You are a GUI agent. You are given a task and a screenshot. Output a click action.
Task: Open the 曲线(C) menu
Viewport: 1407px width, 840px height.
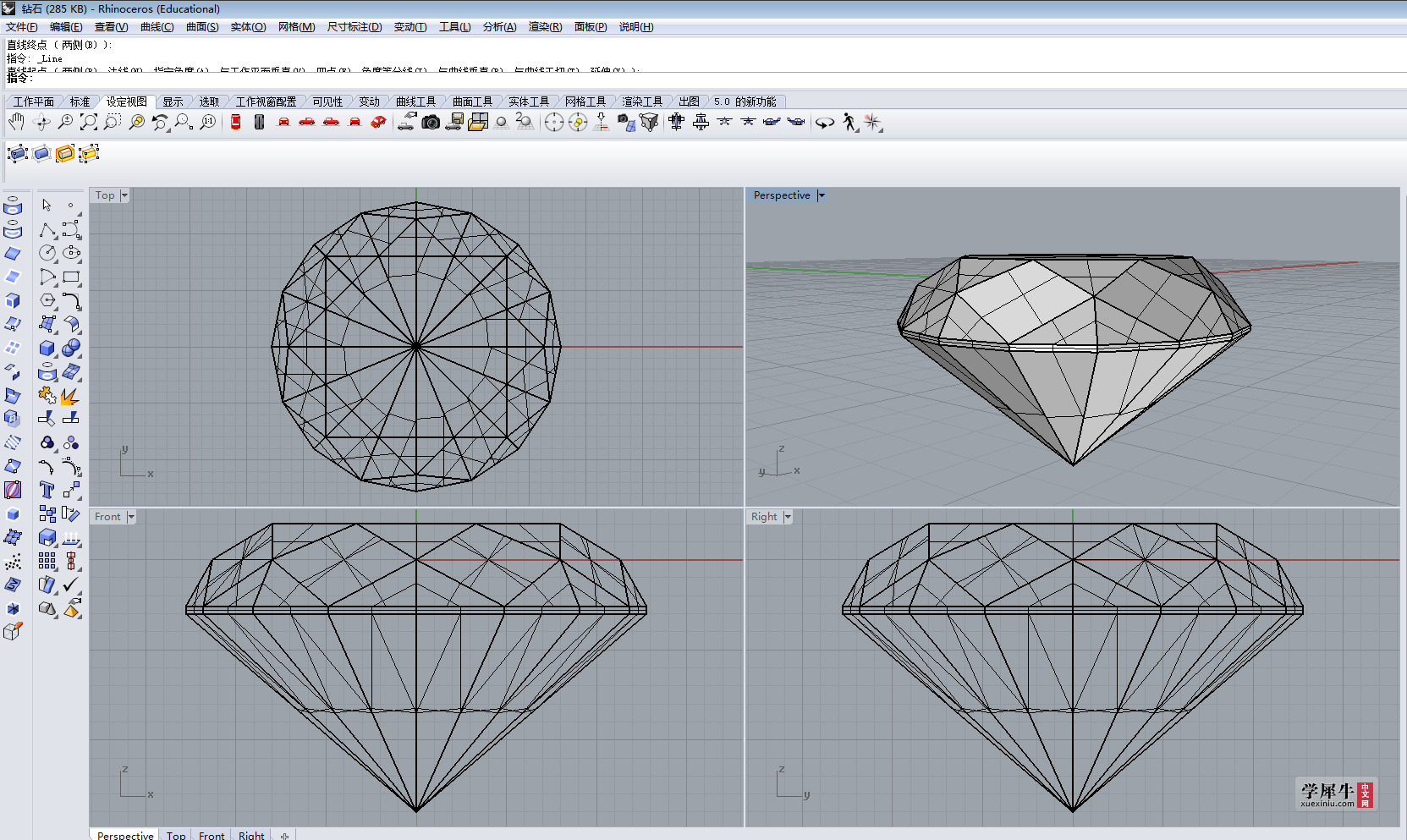point(157,27)
